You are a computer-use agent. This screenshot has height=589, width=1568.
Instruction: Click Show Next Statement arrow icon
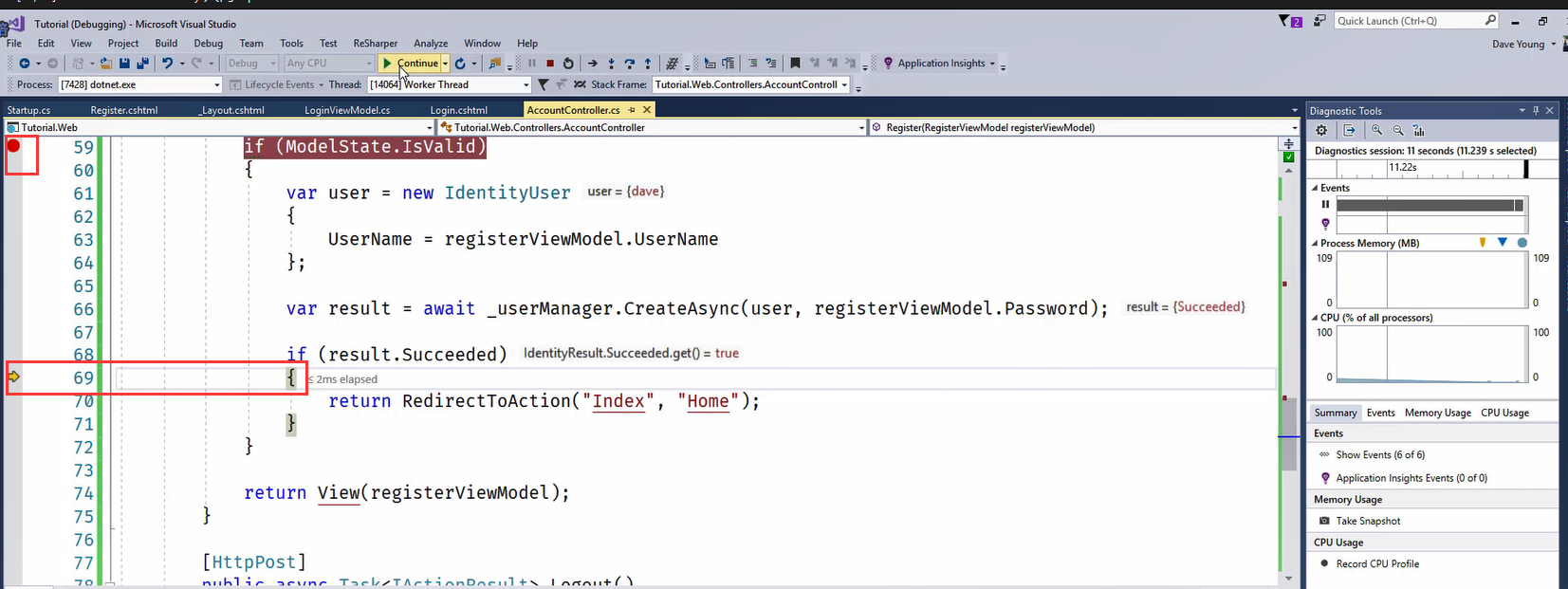click(593, 64)
